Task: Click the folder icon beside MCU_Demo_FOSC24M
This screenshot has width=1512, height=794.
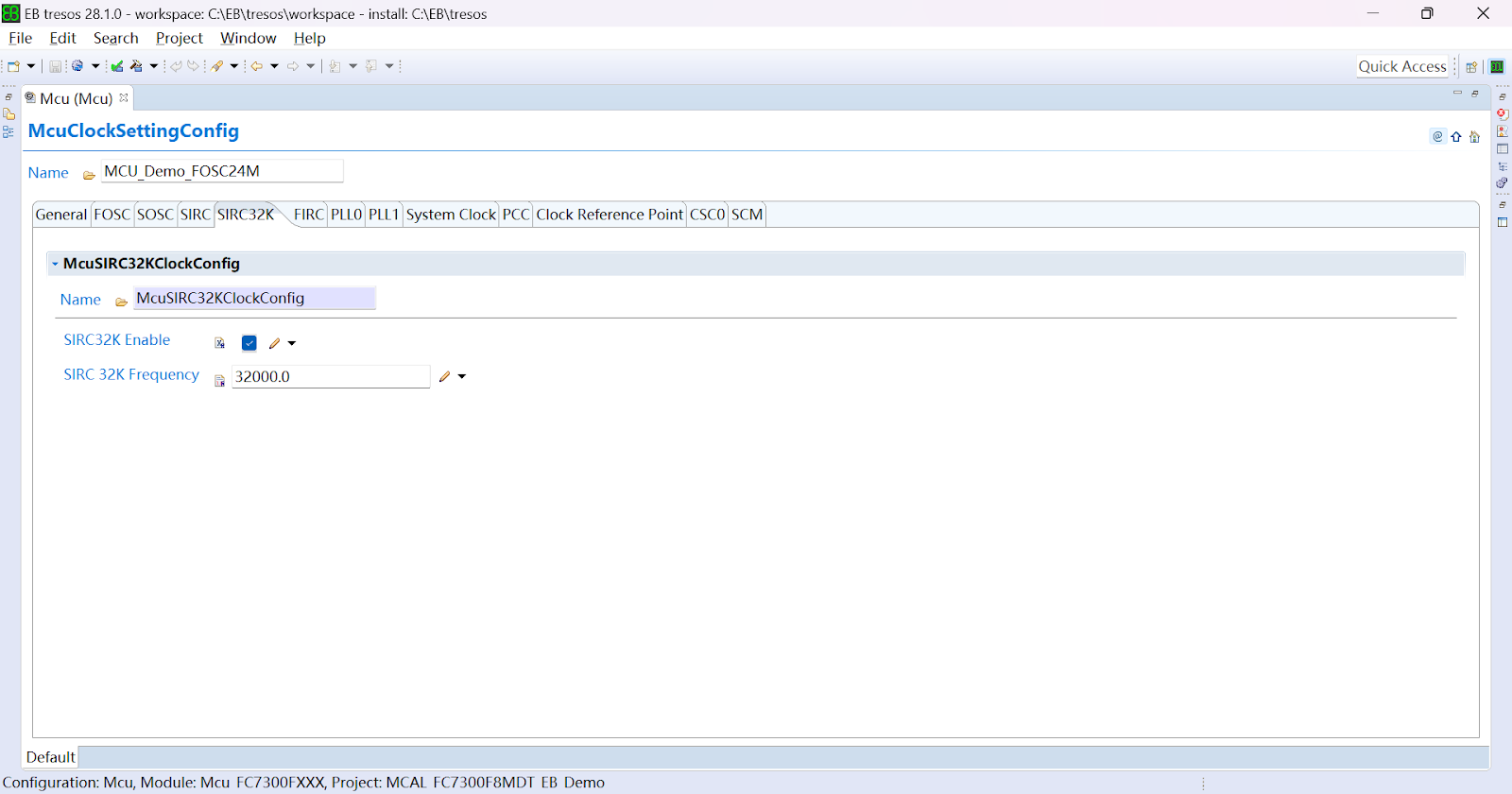Action: point(89,175)
